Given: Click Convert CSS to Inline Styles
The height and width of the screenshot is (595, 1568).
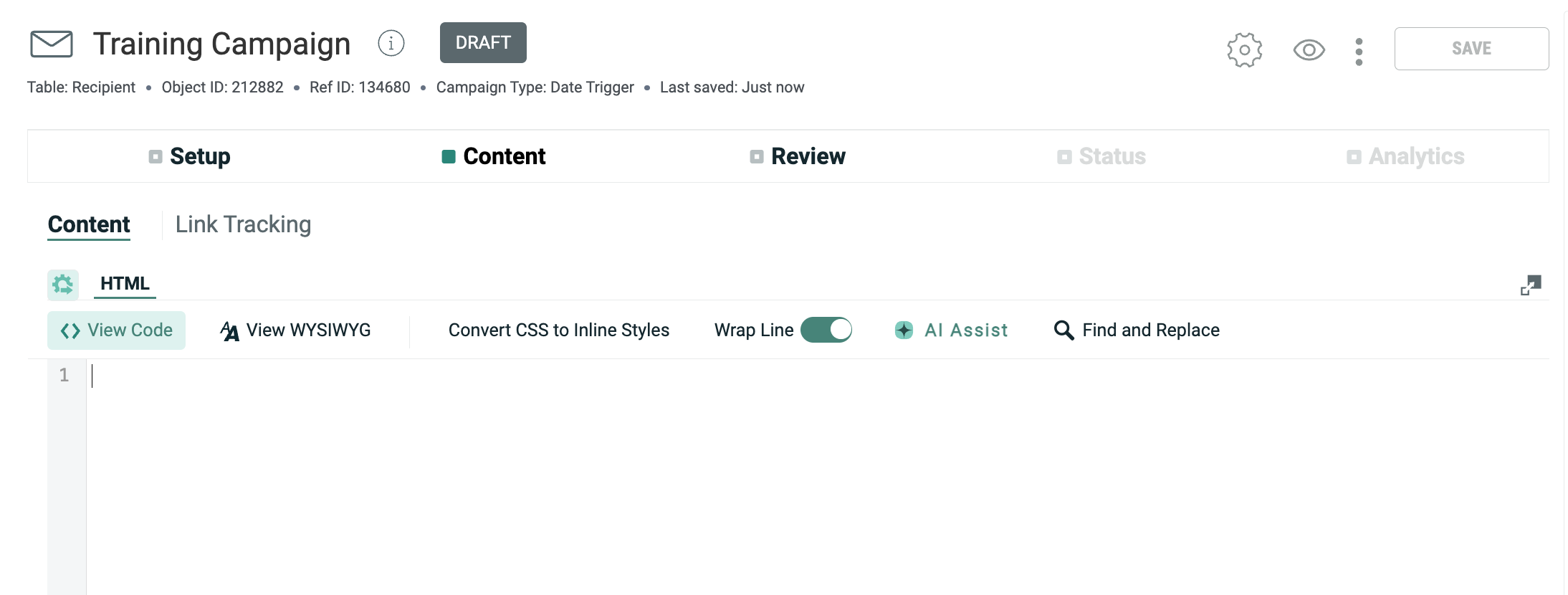Looking at the screenshot, I should click(x=558, y=330).
